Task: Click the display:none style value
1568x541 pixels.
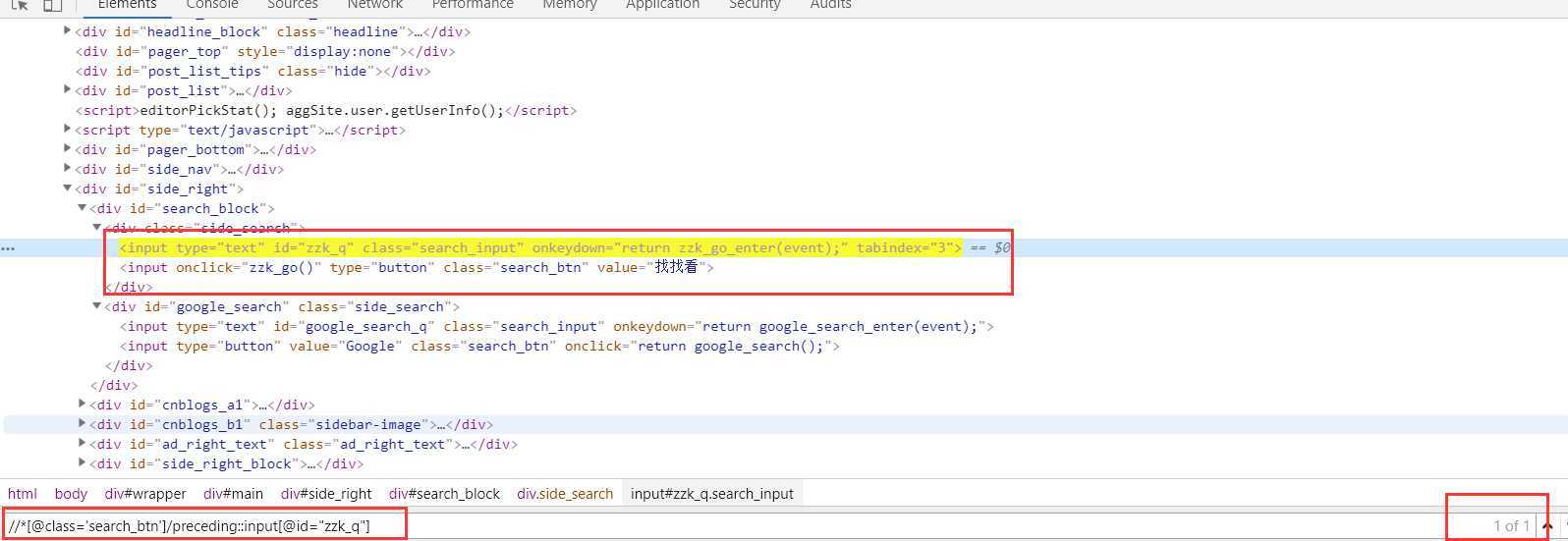Action: 341,51
